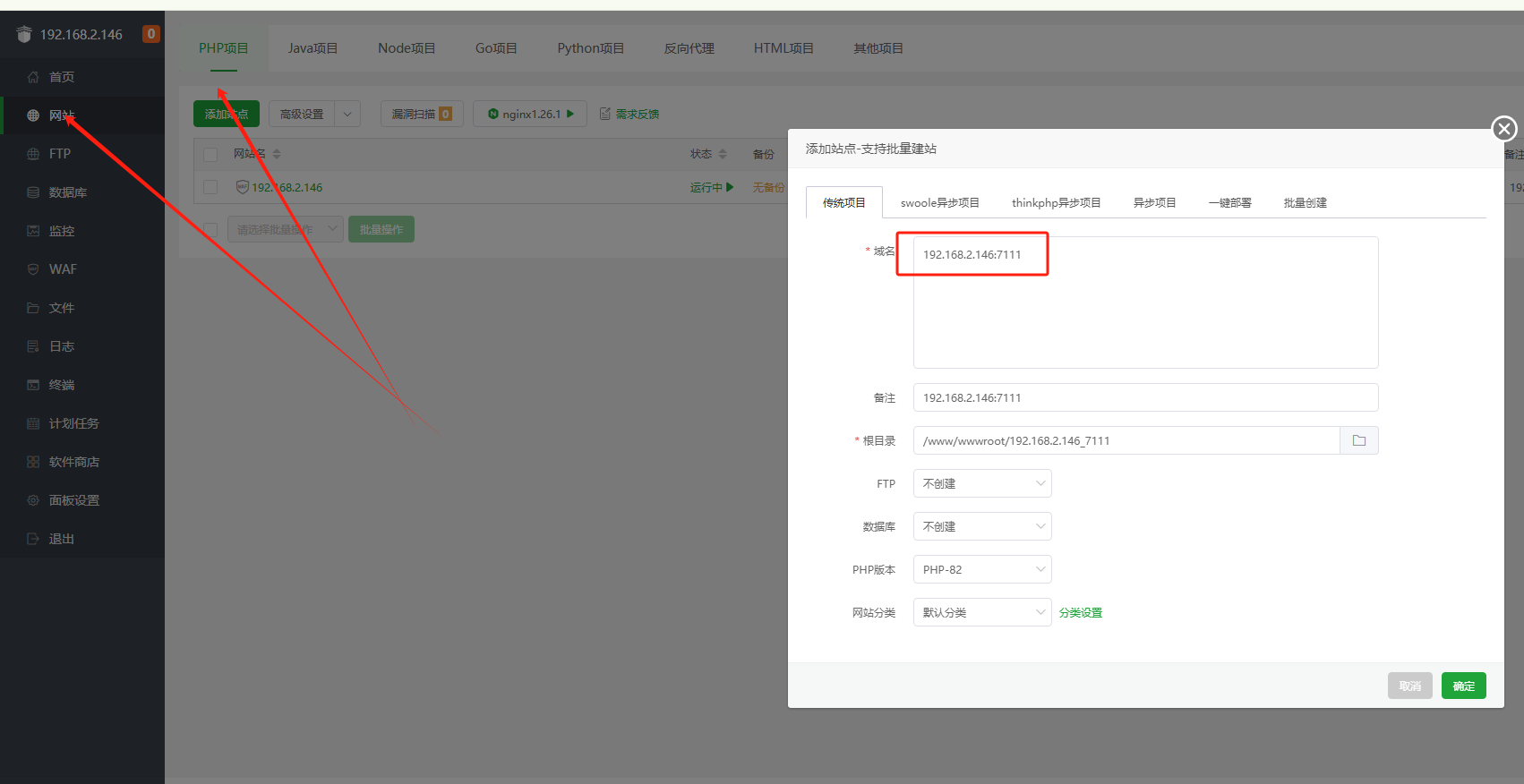
Task: Select the 批量创建 dialog tab
Action: pos(1306,202)
